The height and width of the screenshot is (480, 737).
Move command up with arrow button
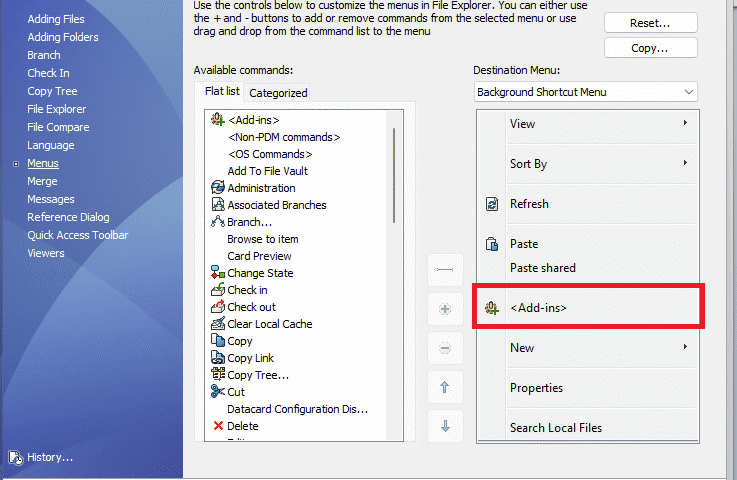(x=445, y=387)
